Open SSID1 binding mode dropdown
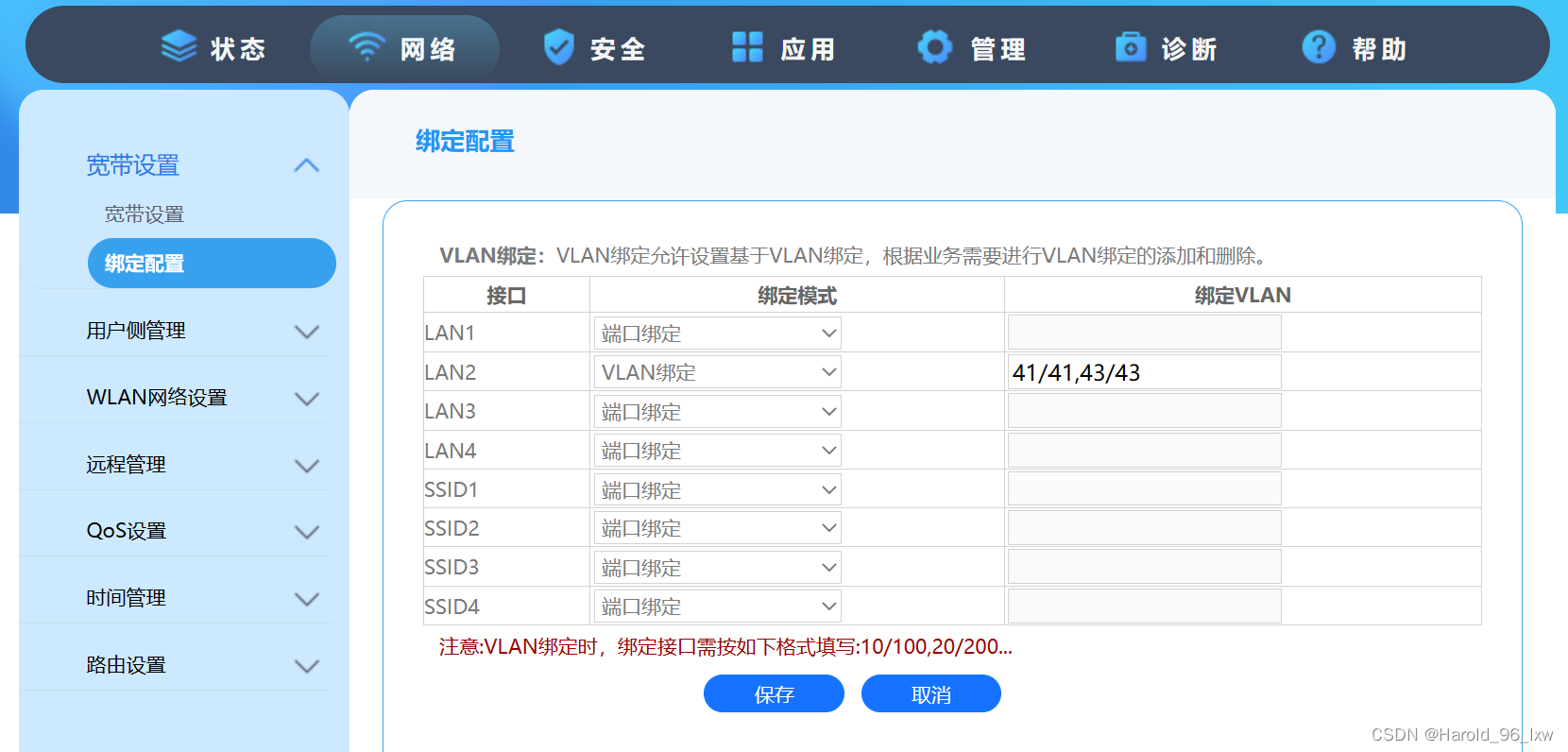This screenshot has width=1568, height=752. pyautogui.click(x=718, y=490)
